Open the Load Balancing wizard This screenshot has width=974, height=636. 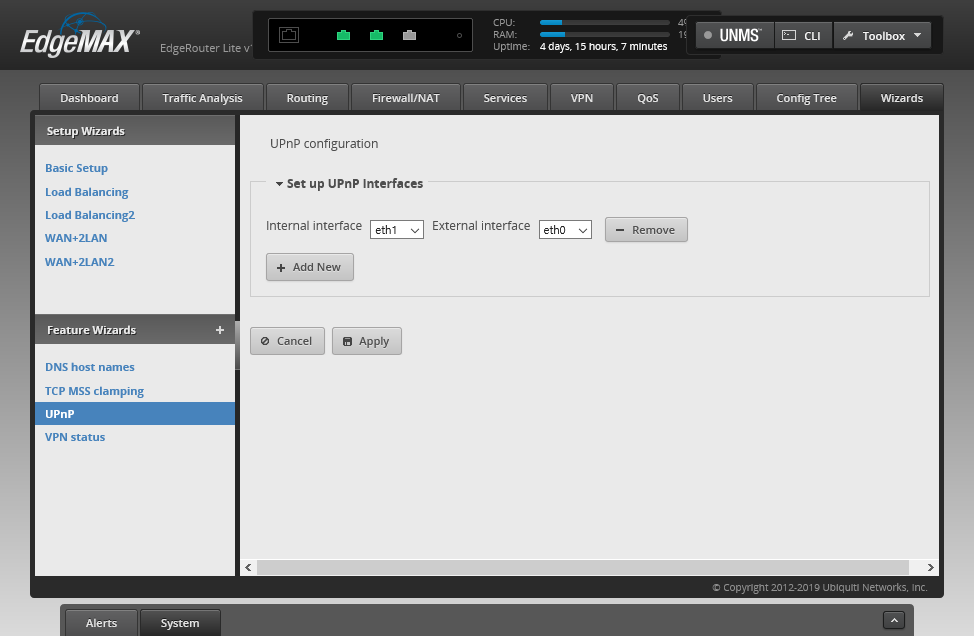point(87,192)
